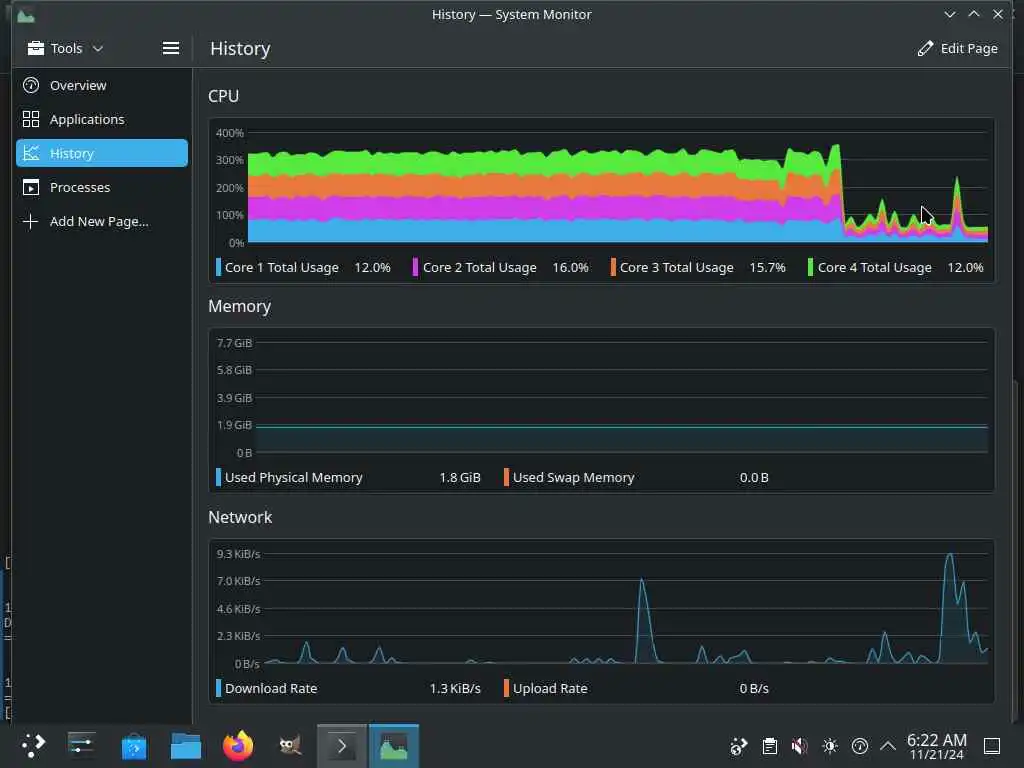The image size is (1024, 768).
Task: Toggle the muted volume tray icon
Action: [799, 746]
